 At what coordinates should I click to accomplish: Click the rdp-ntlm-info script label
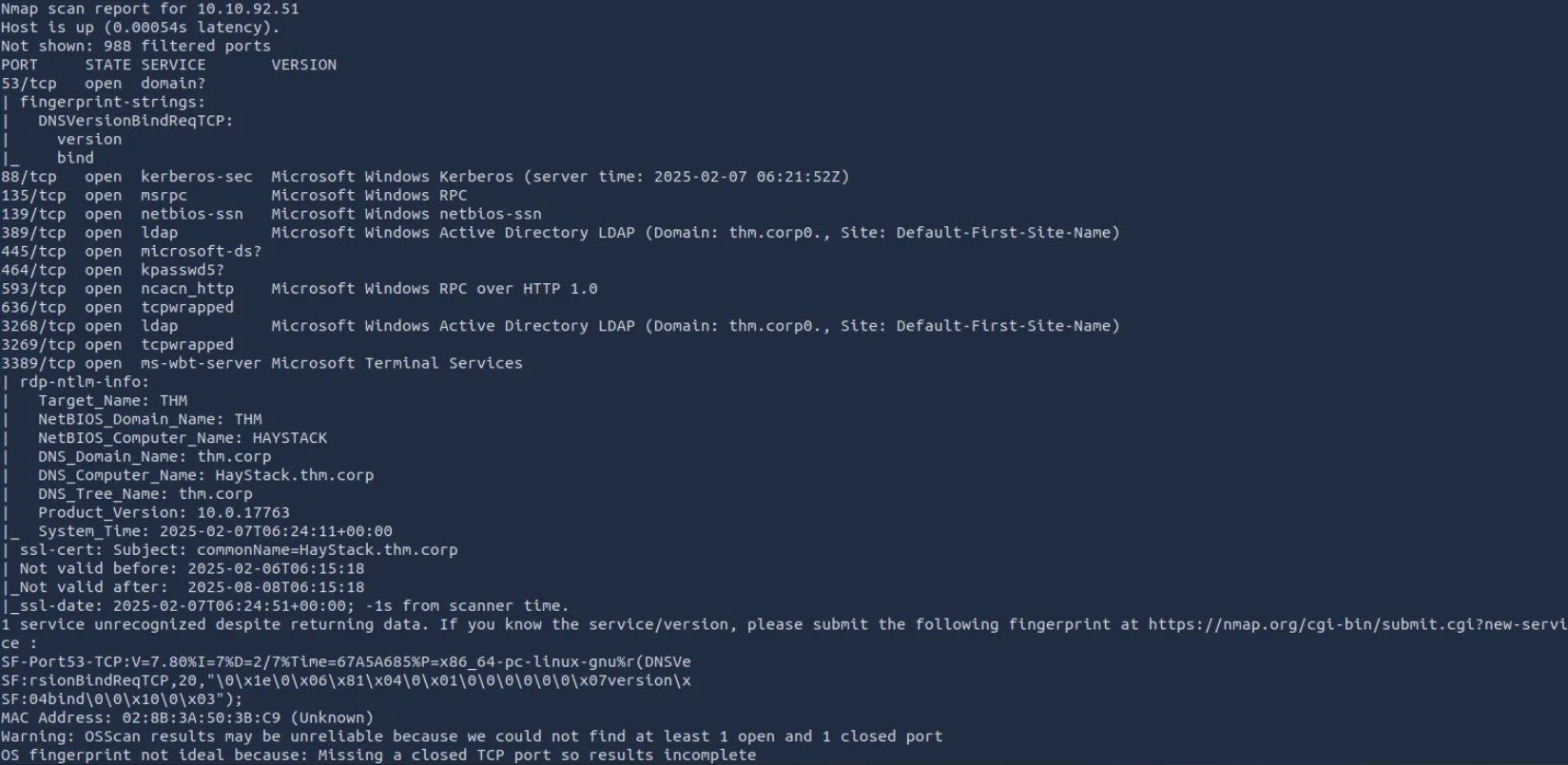84,382
